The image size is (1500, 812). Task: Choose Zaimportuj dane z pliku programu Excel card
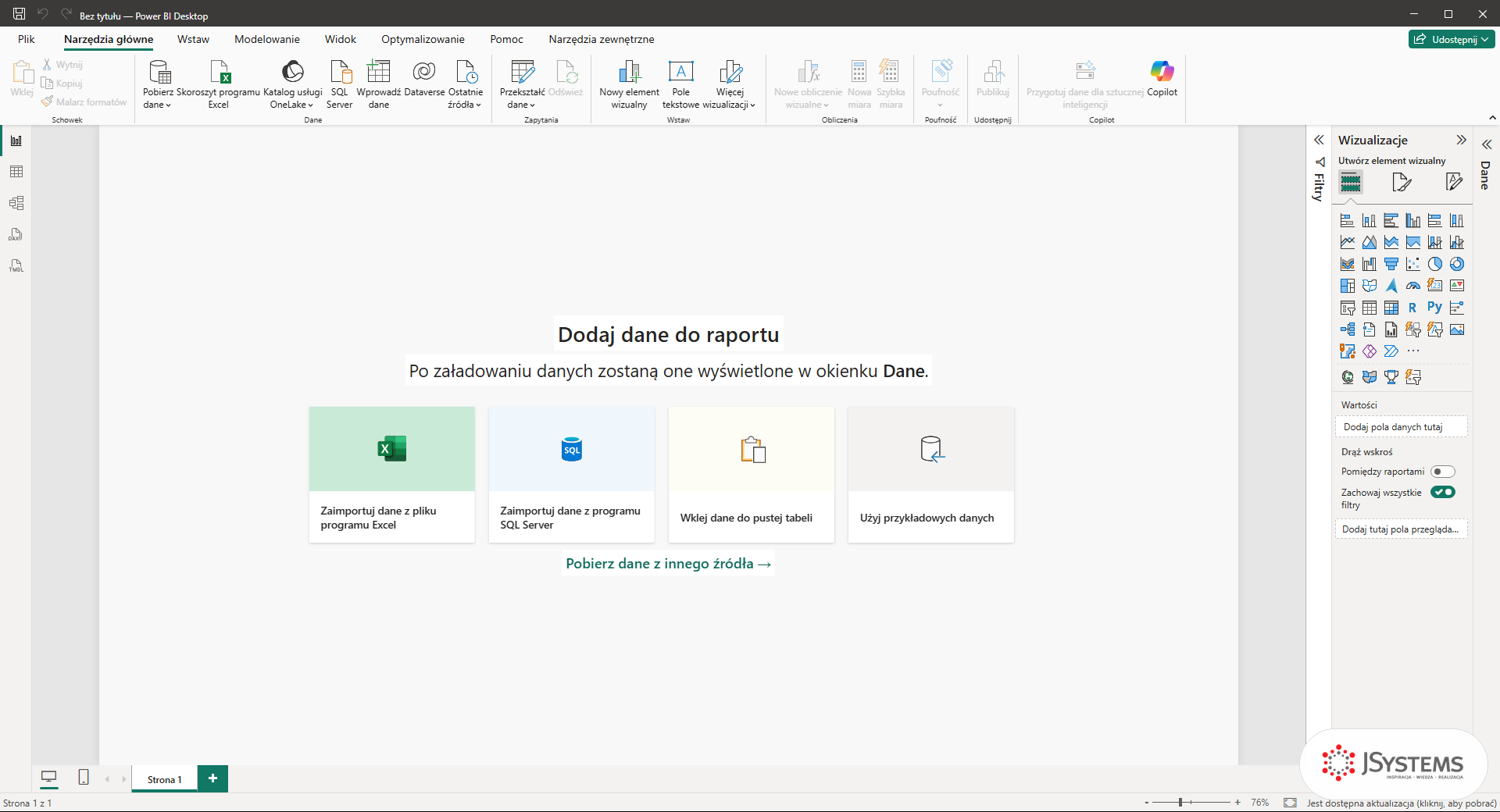tap(392, 475)
